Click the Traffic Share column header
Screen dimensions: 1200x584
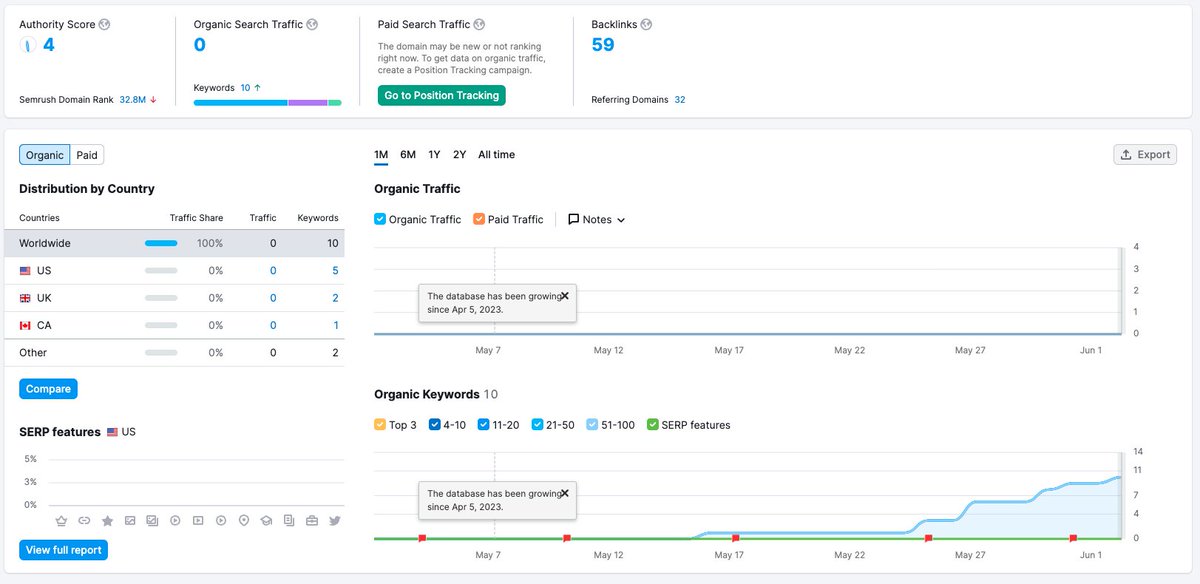(196, 218)
